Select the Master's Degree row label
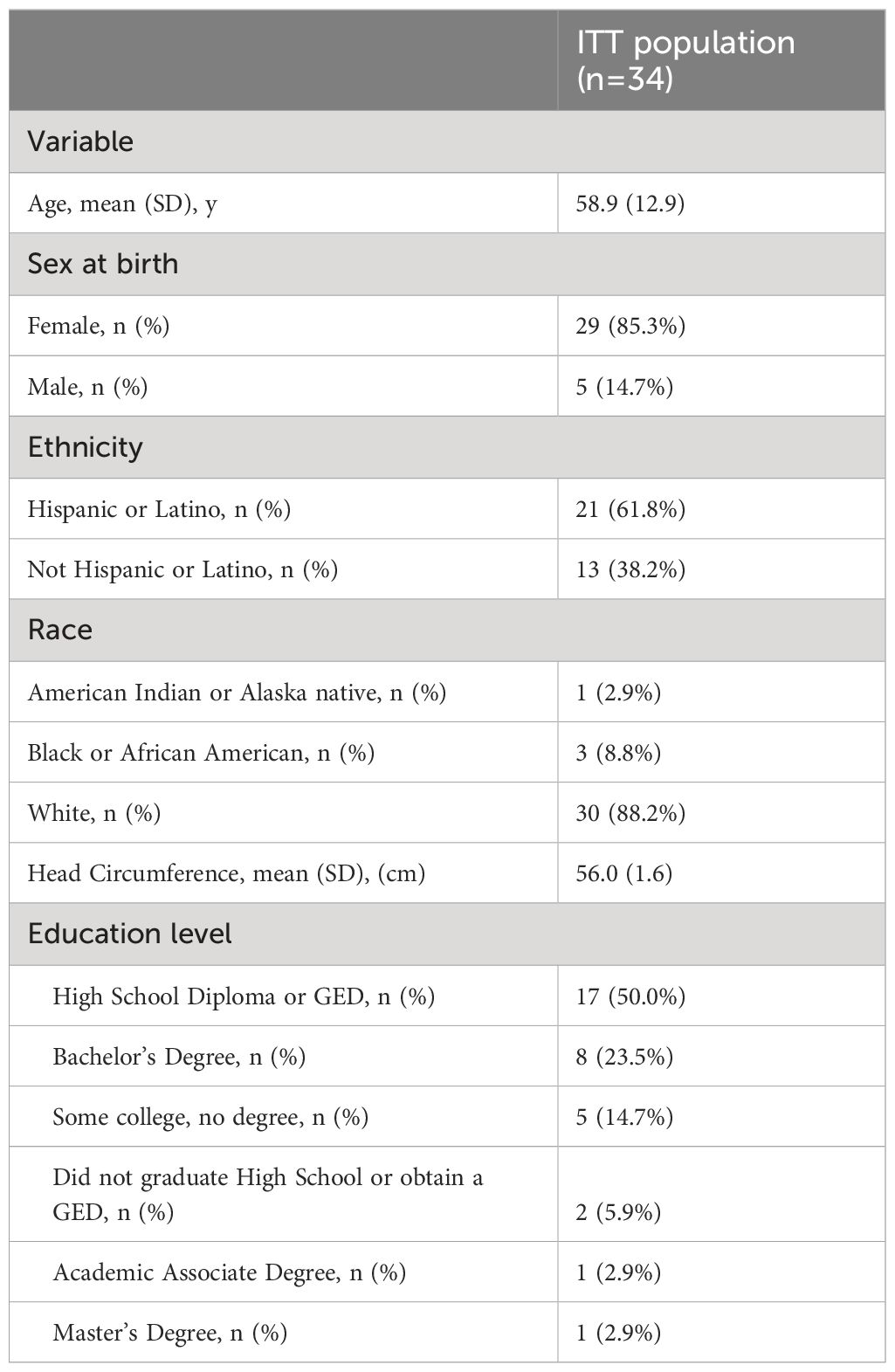 point(170,1333)
